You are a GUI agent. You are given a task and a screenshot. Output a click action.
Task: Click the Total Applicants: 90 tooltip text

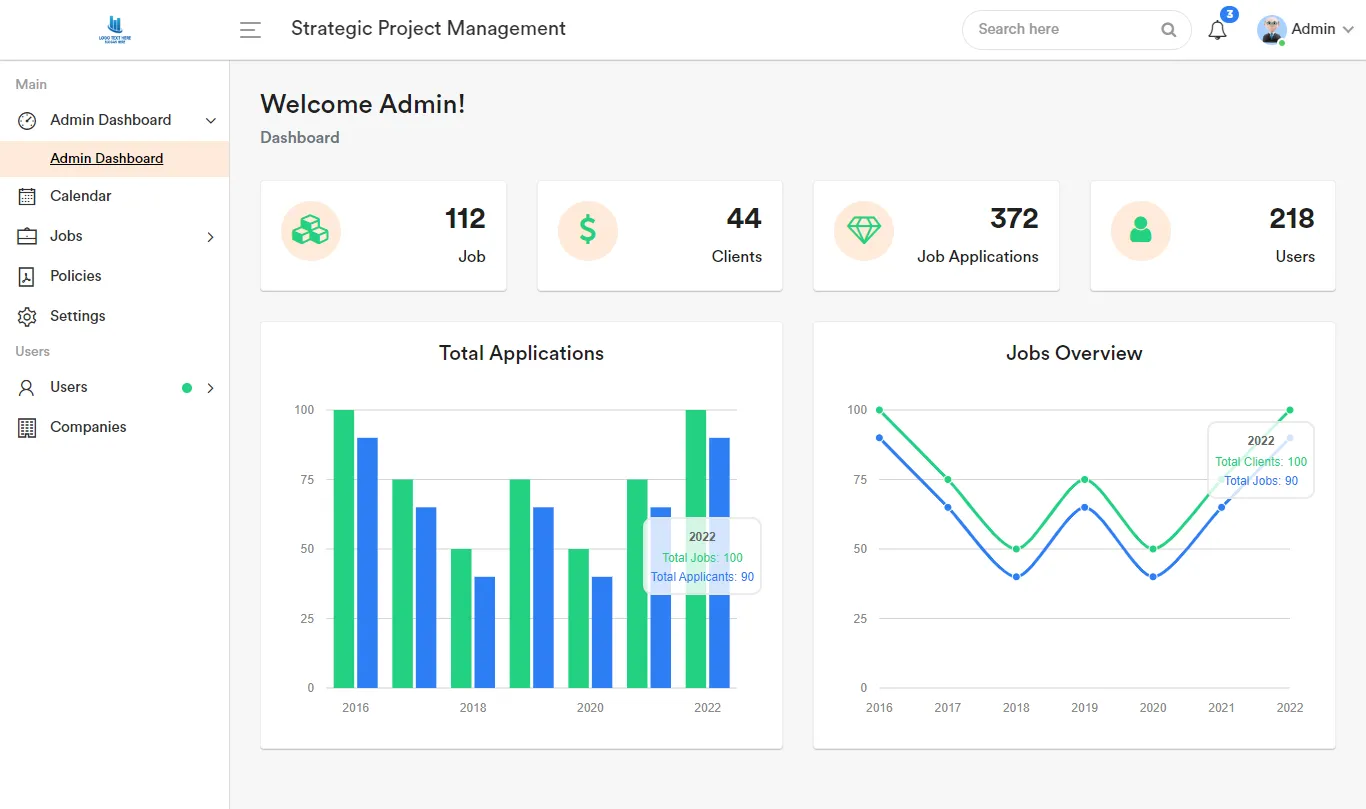702,577
